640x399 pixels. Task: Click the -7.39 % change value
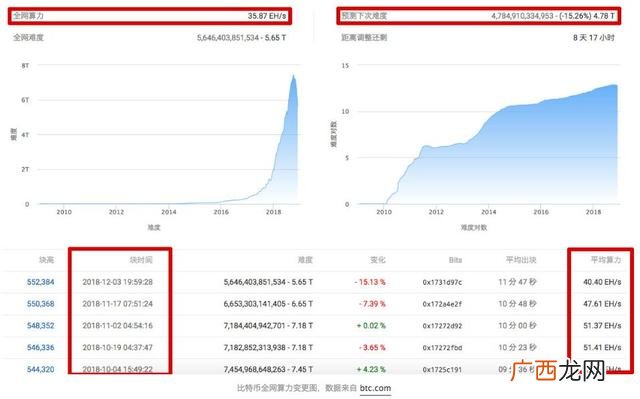tap(372, 304)
